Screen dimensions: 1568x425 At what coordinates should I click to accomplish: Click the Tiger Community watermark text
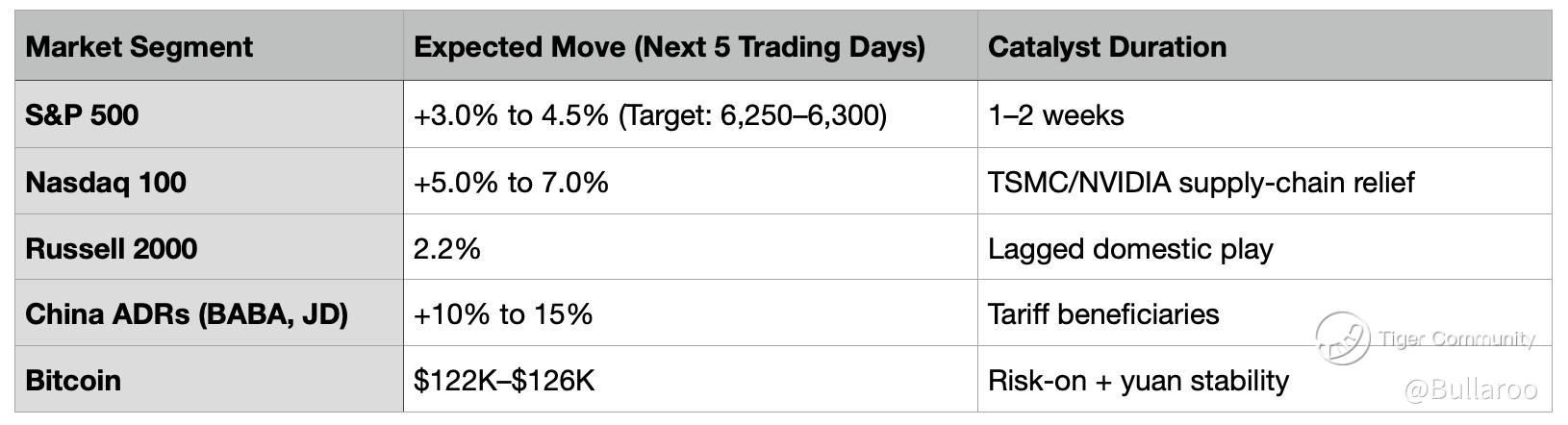tap(1456, 338)
